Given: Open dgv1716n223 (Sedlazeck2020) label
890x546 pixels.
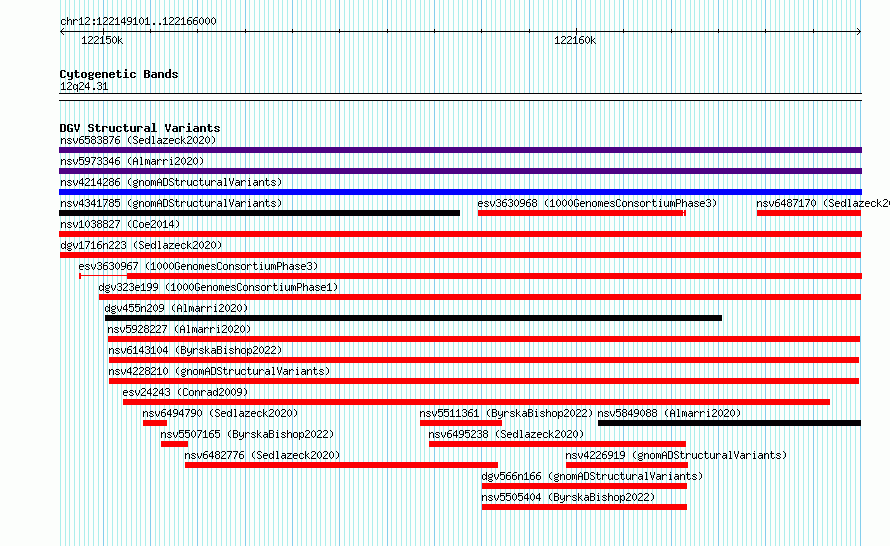Looking at the screenshot, I should click(x=141, y=245).
